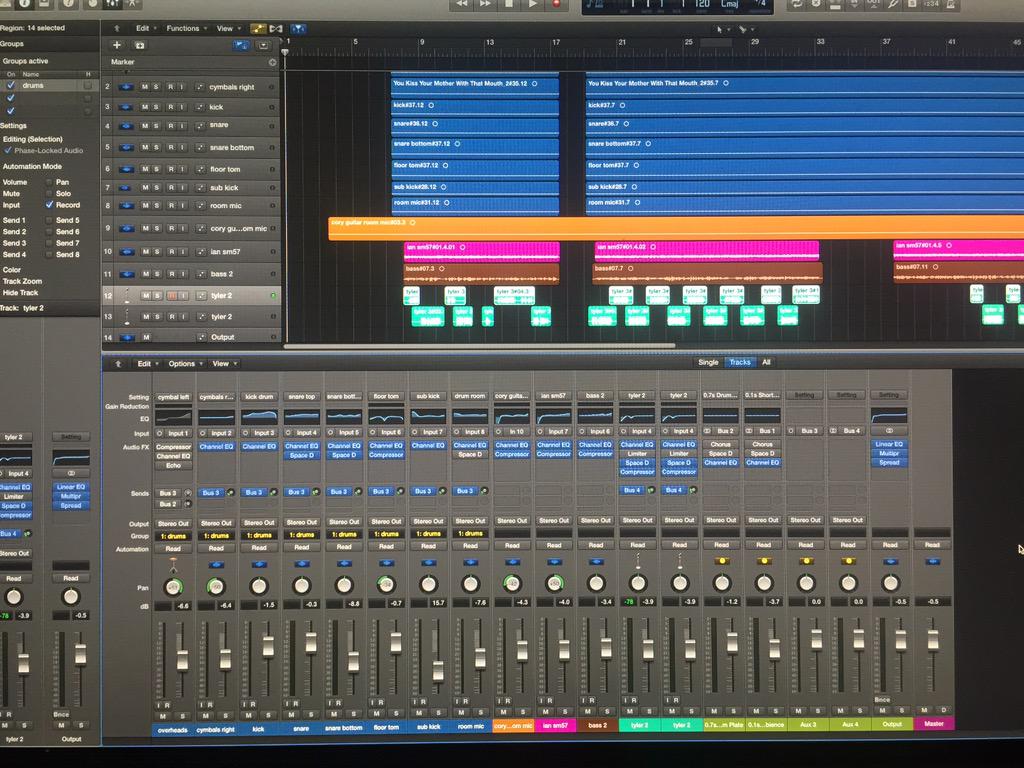Open the tracks area Functions menu

tap(186, 29)
